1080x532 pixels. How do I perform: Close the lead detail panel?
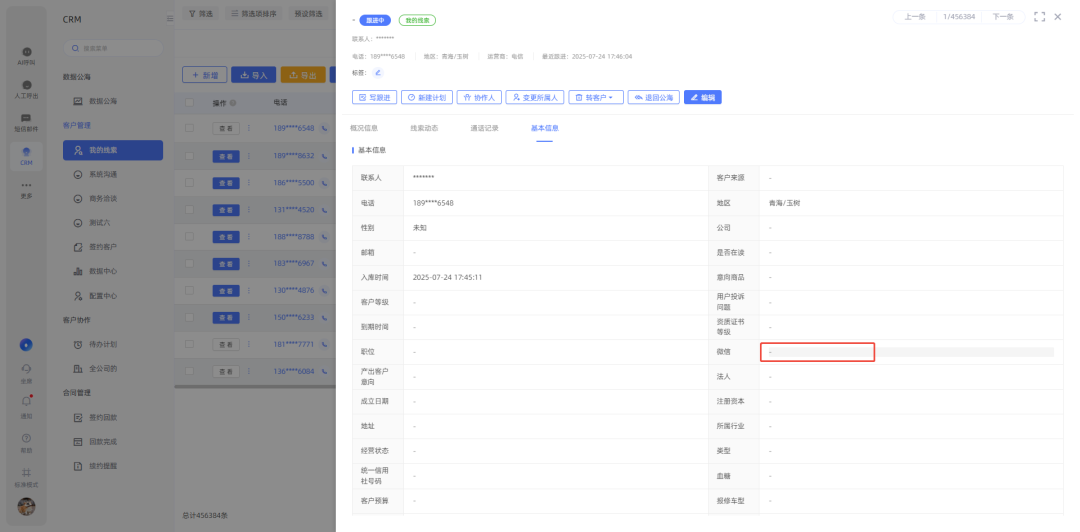click(x=1058, y=17)
